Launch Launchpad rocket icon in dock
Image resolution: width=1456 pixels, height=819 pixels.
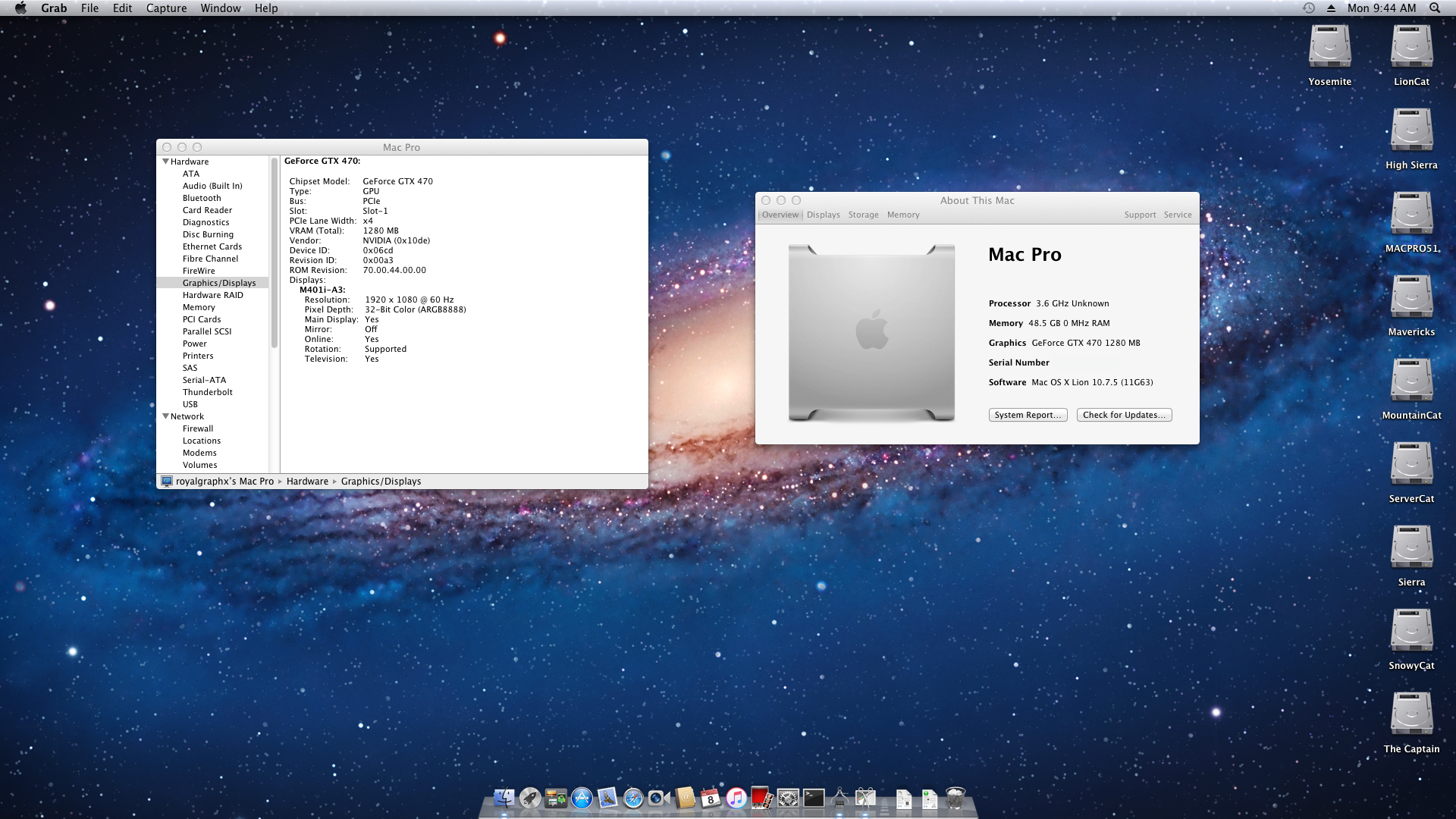[530, 798]
